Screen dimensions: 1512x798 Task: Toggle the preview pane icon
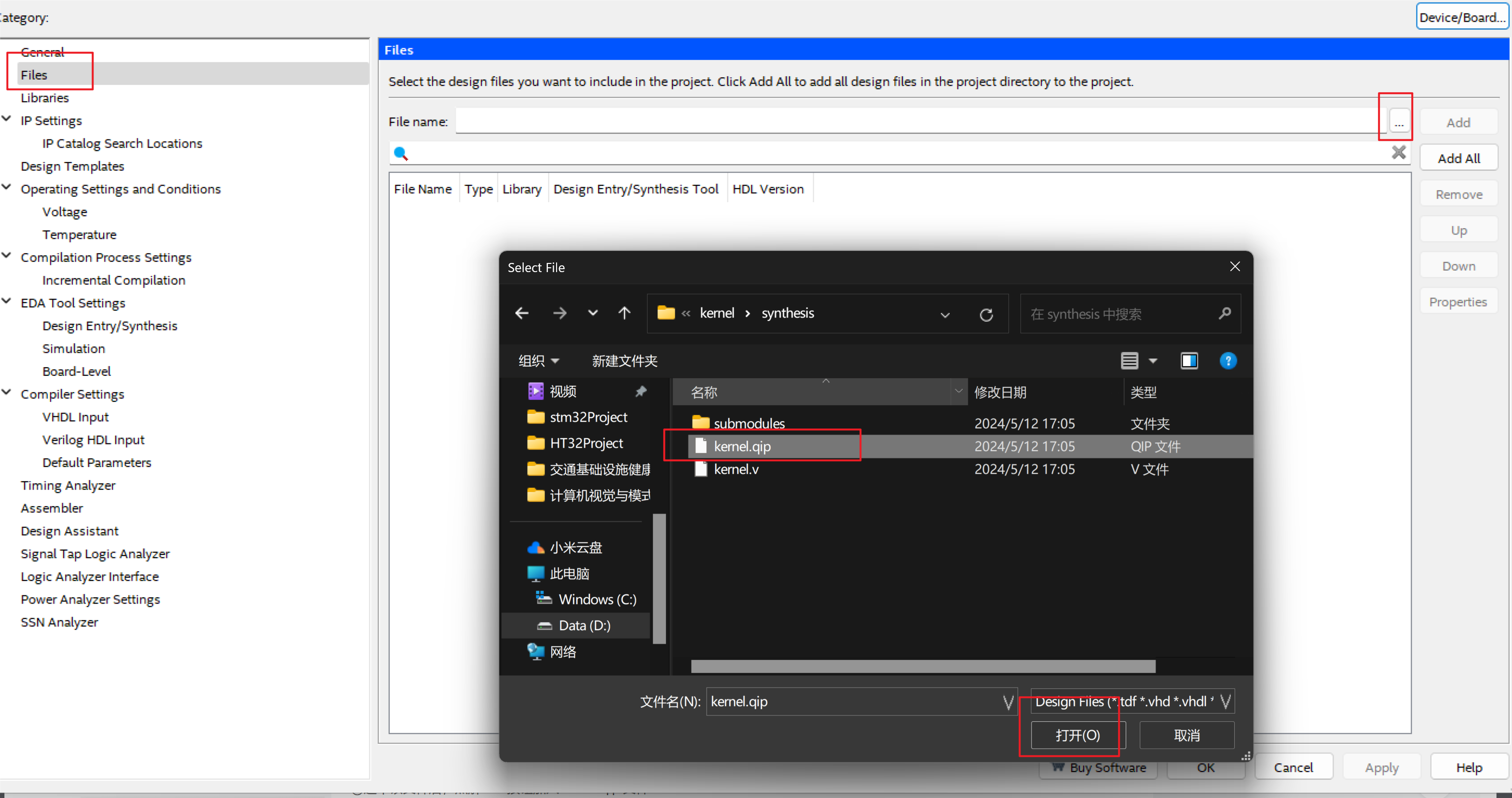click(x=1189, y=360)
